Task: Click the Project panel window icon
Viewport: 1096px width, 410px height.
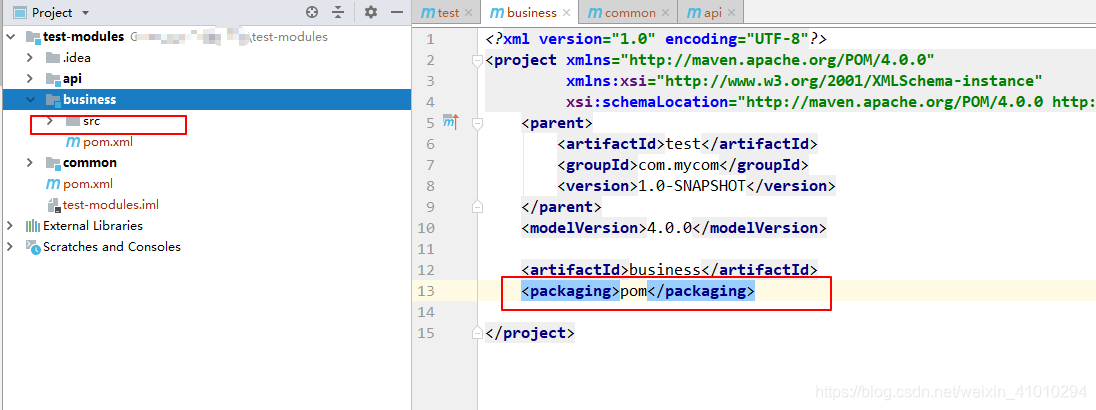Action: tap(21, 13)
